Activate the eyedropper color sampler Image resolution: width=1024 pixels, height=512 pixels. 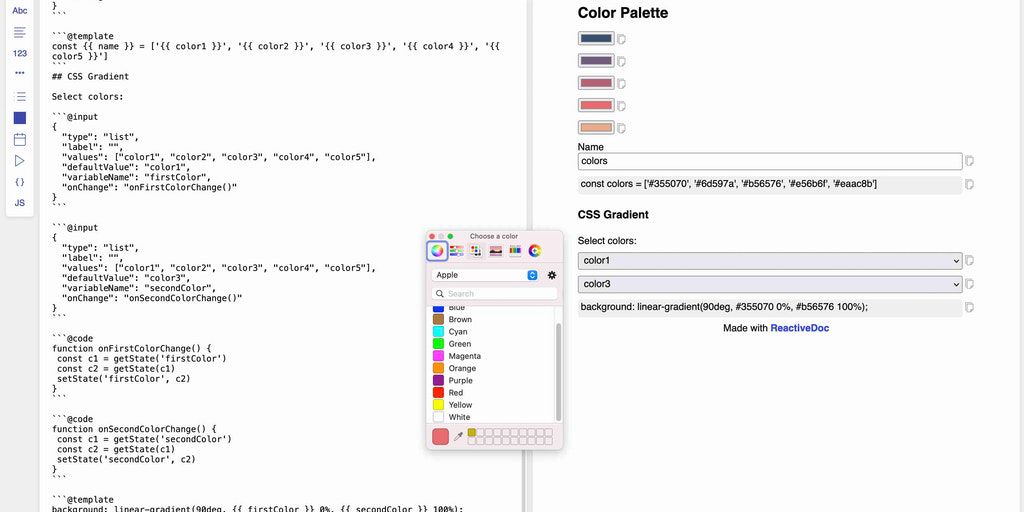point(458,436)
